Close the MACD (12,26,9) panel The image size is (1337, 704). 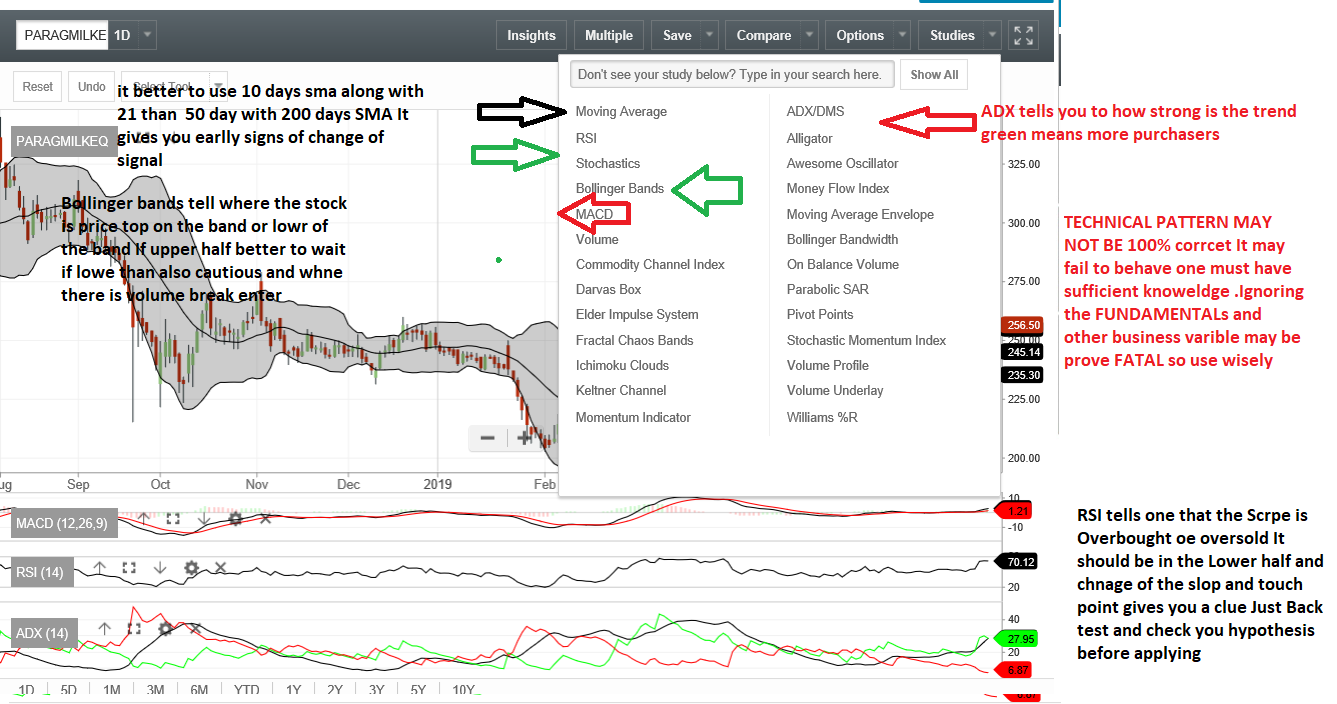(x=265, y=518)
